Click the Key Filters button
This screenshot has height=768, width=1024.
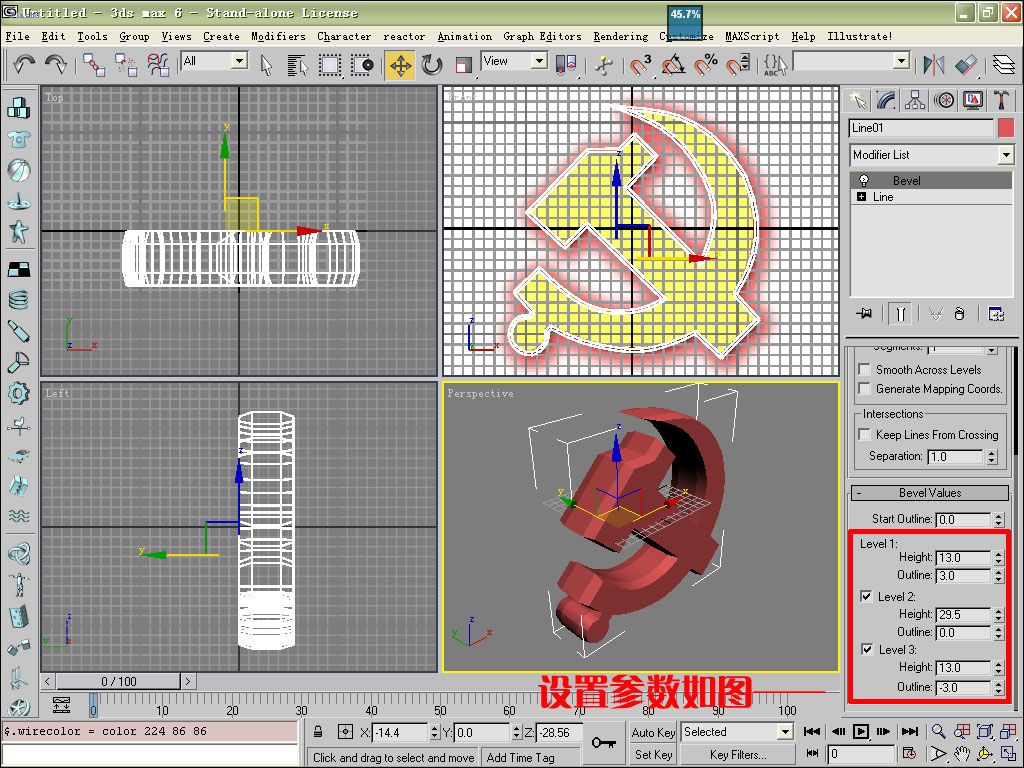[x=738, y=755]
